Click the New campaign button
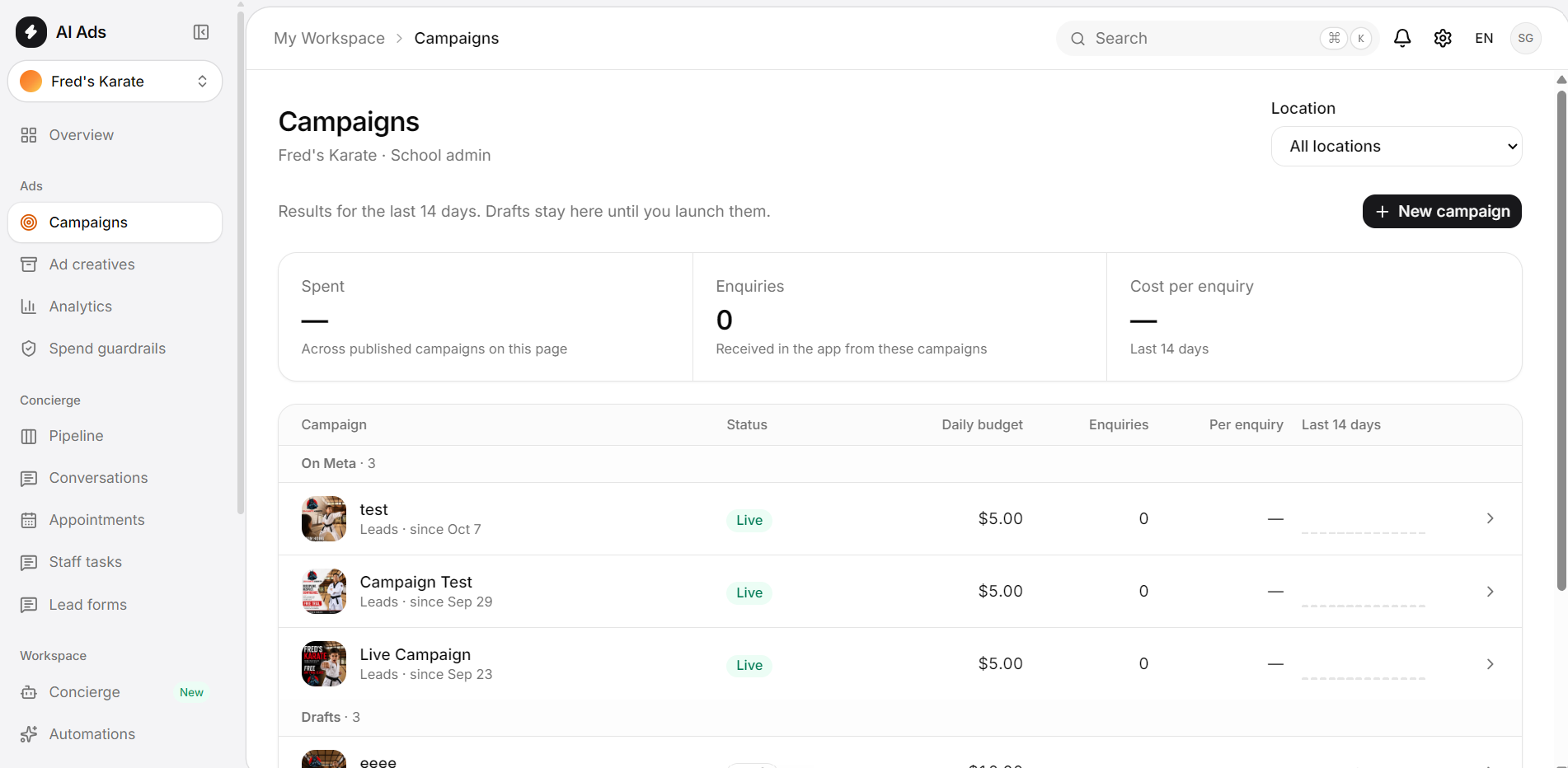This screenshot has height=768, width=1568. click(x=1442, y=212)
